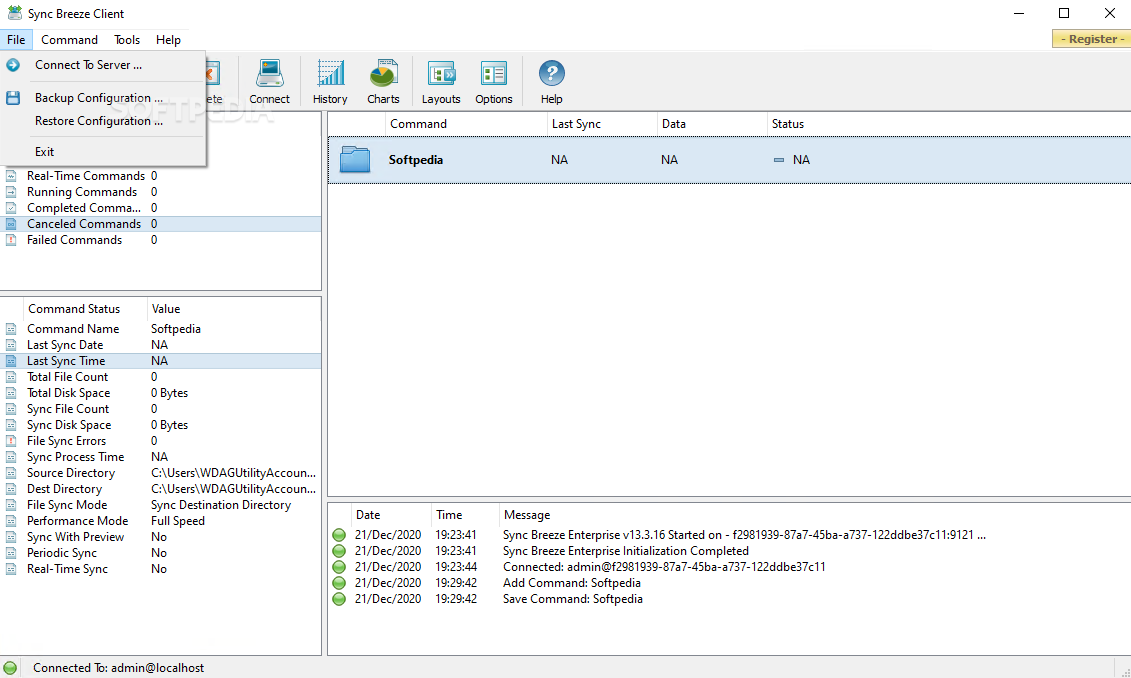Screen dimensions: 1131x678
Task: Select the Softpedia command row
Action: click(x=729, y=159)
